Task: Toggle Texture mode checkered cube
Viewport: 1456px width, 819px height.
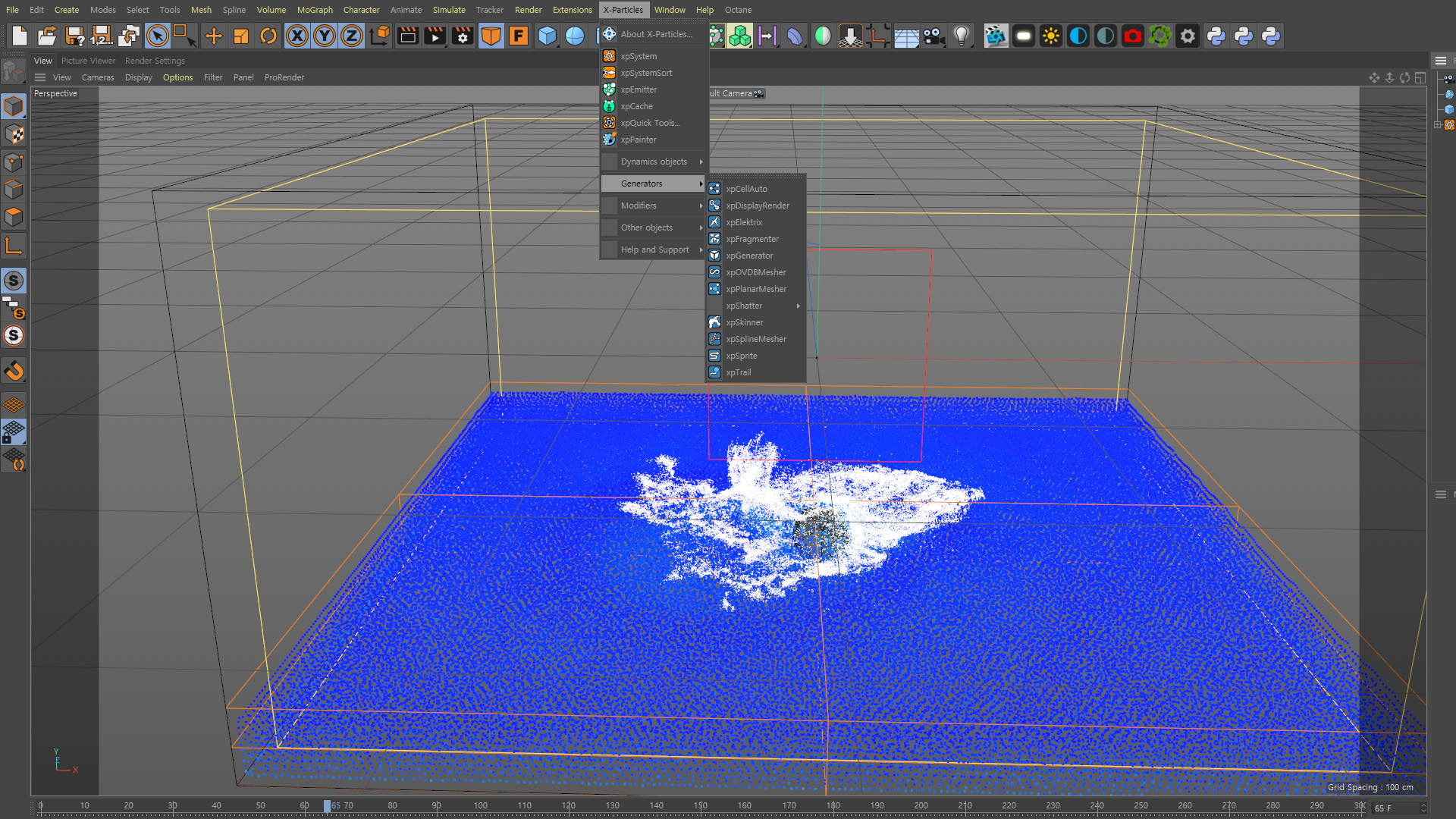Action: click(14, 134)
